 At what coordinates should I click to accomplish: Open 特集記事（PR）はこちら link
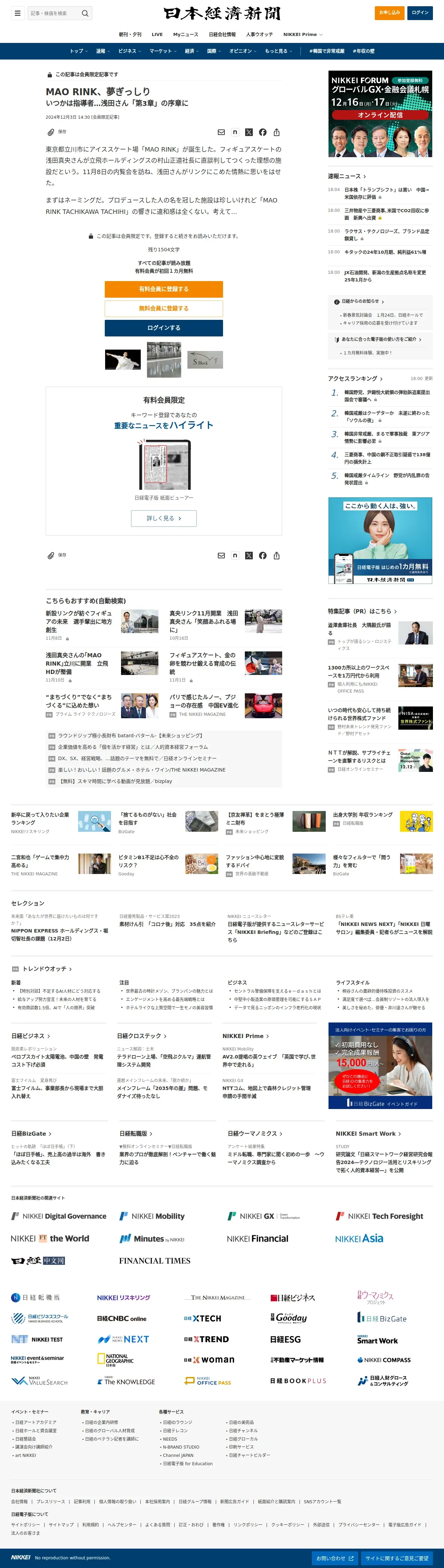[x=362, y=611]
